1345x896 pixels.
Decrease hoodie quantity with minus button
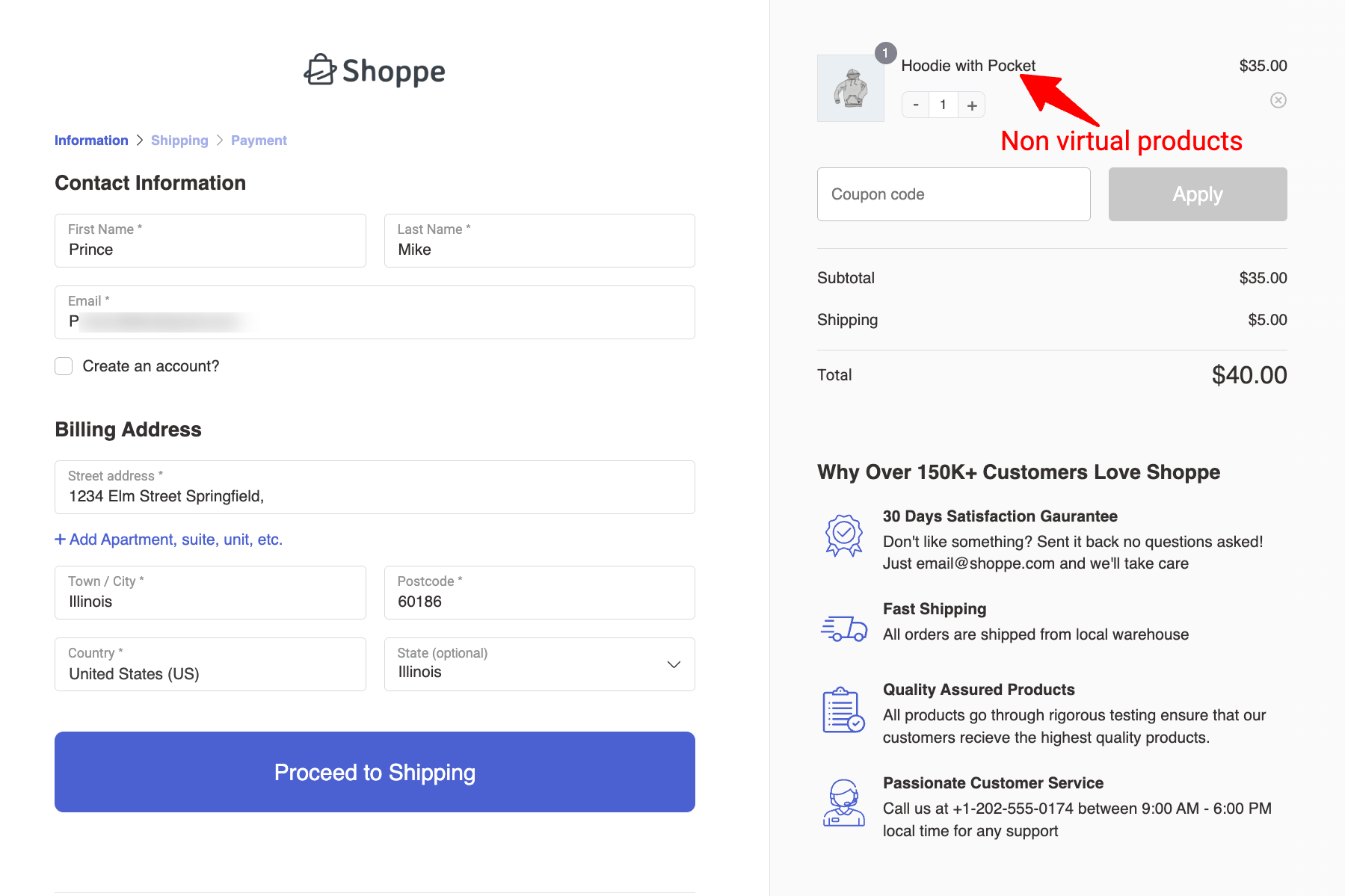[x=916, y=105]
